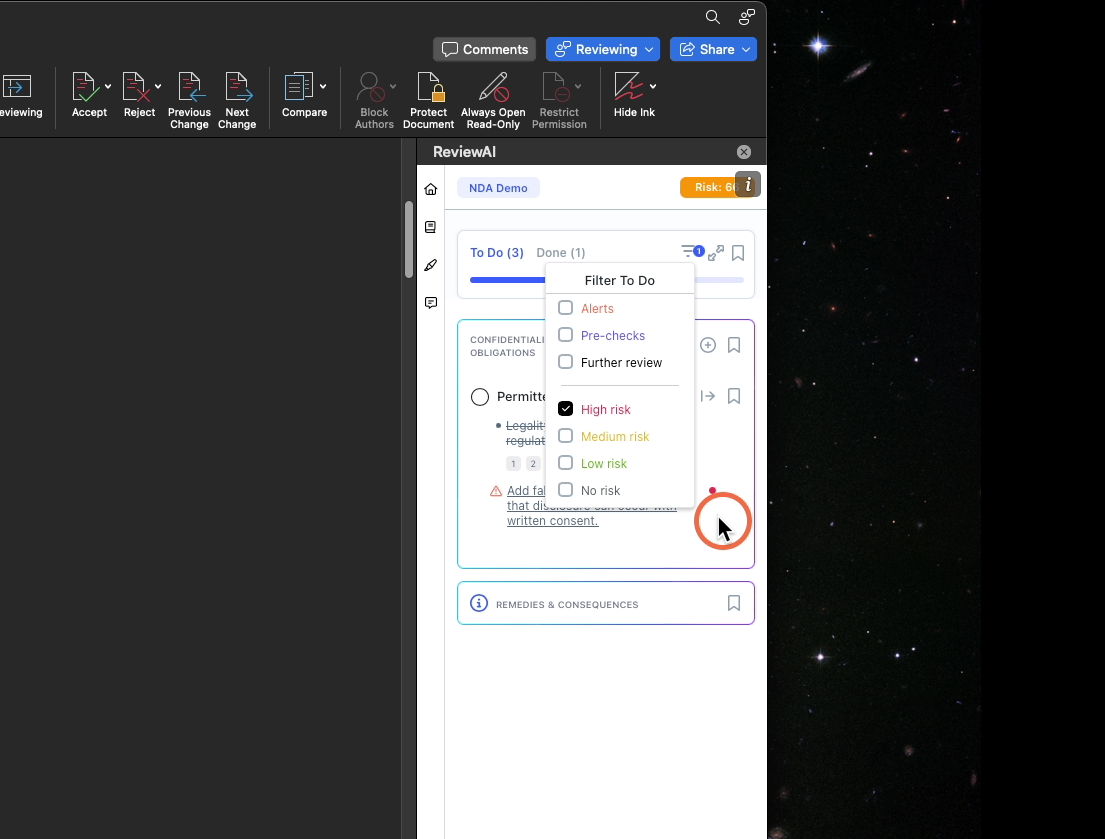Image resolution: width=1105 pixels, height=839 pixels.
Task: Click reference number 1 badge
Action: (513, 464)
